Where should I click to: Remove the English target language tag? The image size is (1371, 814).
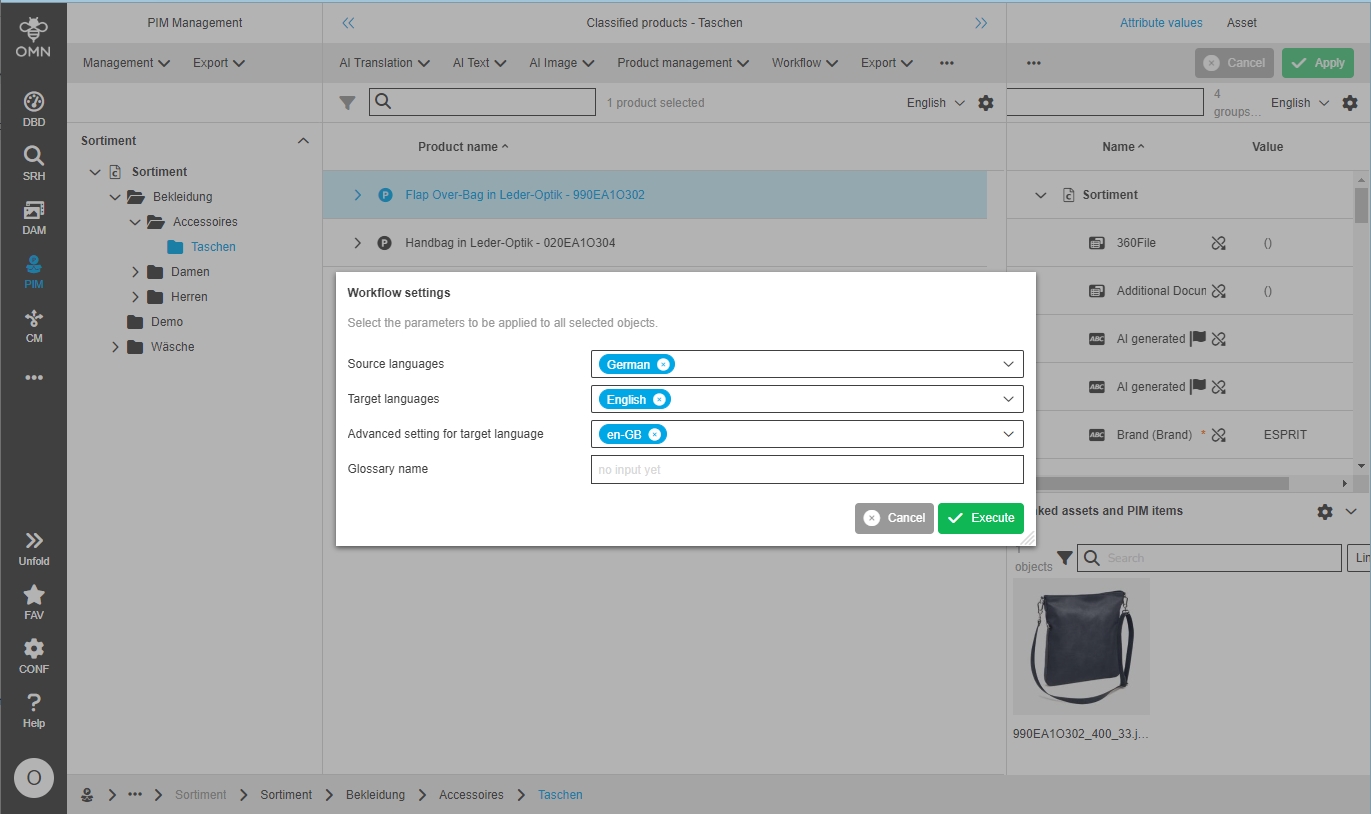pyautogui.click(x=659, y=400)
